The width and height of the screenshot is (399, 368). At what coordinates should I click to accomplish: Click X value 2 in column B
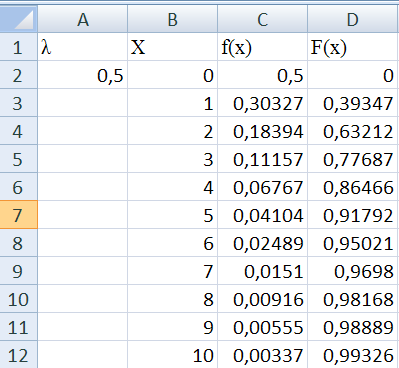[172, 131]
